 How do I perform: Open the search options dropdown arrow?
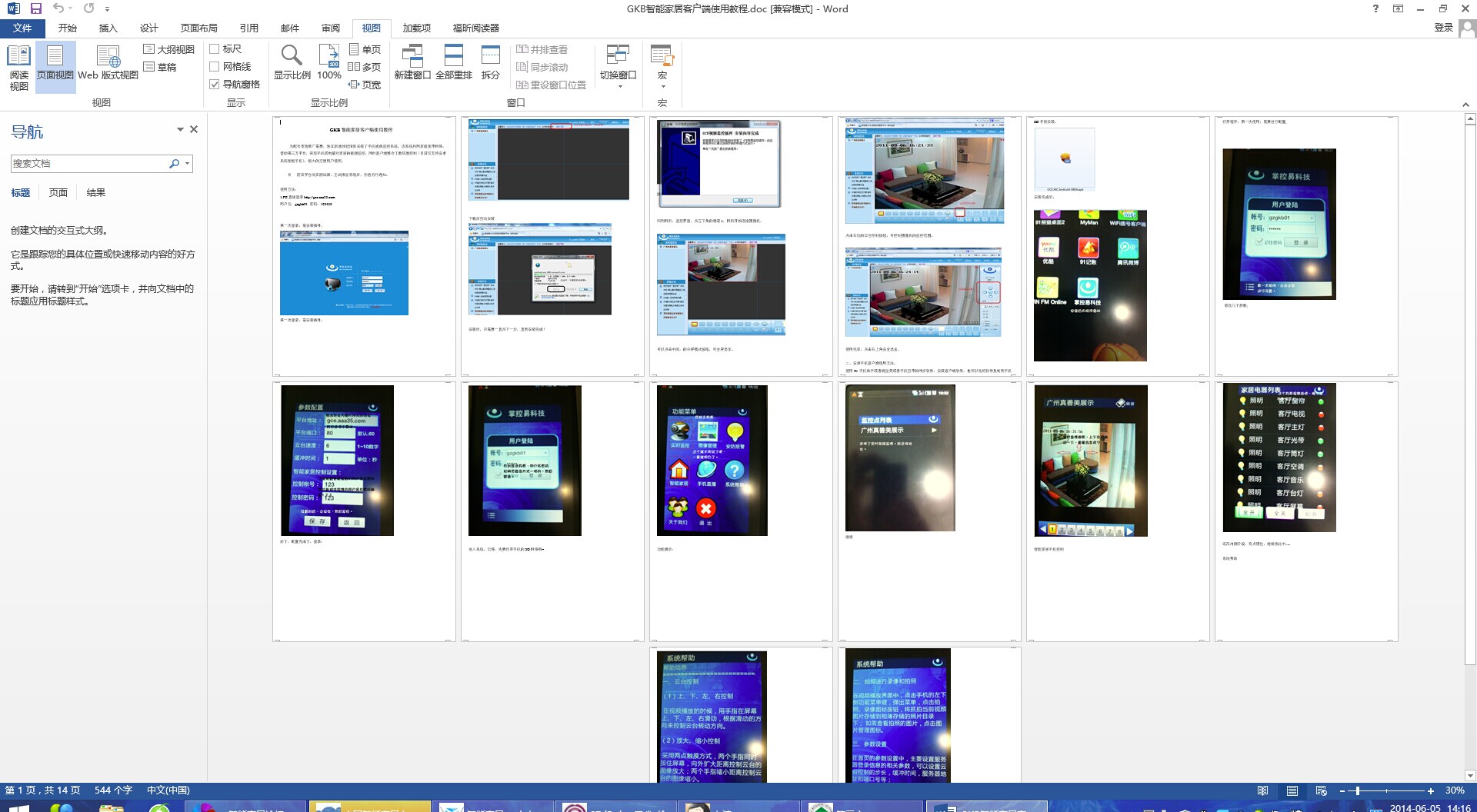coord(187,164)
